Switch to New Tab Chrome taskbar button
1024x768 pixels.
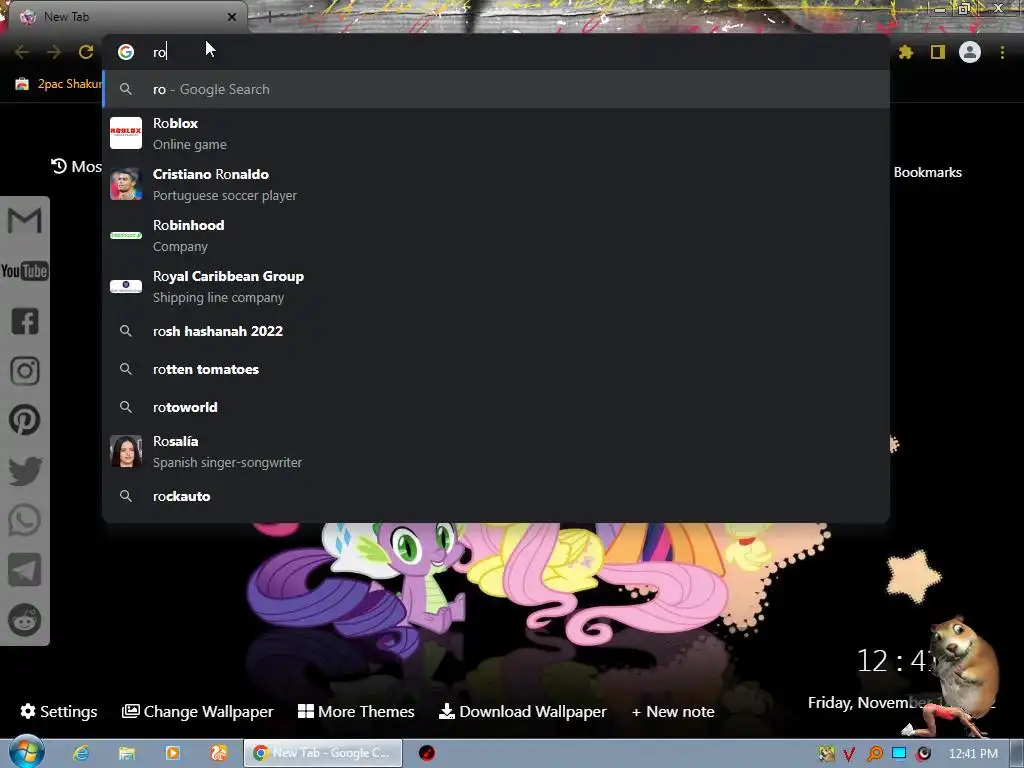(323, 753)
